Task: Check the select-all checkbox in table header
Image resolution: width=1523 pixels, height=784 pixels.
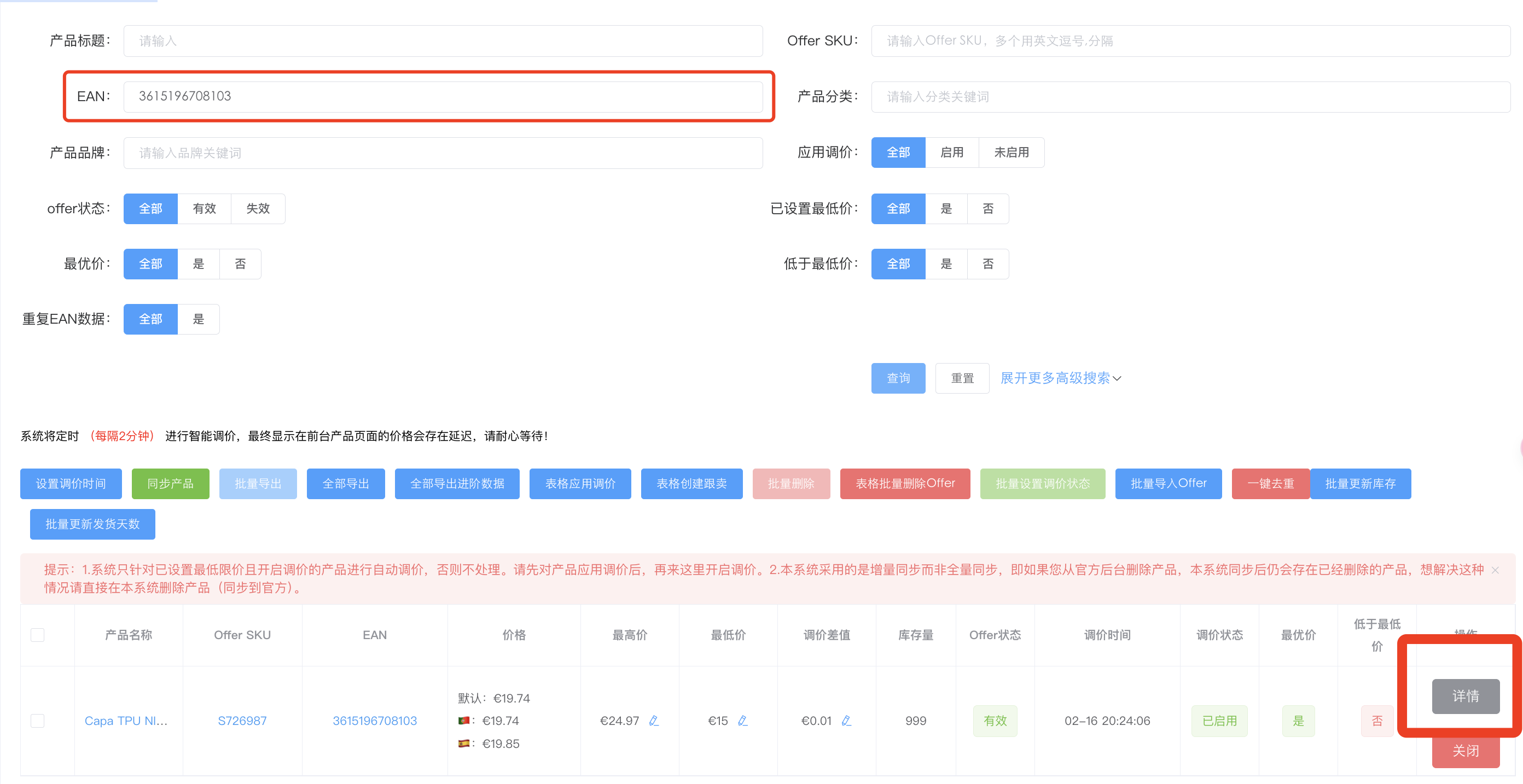Action: click(x=37, y=634)
